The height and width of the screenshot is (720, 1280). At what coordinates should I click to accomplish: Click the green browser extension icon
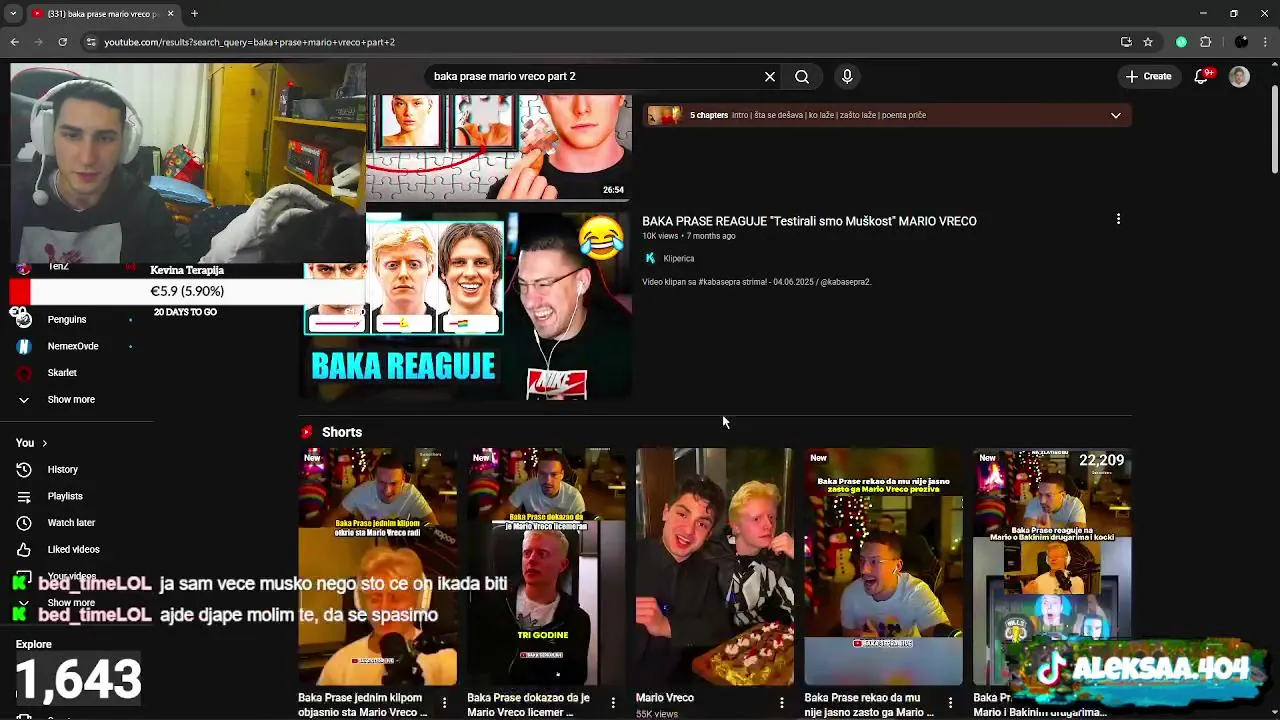pyautogui.click(x=1181, y=42)
